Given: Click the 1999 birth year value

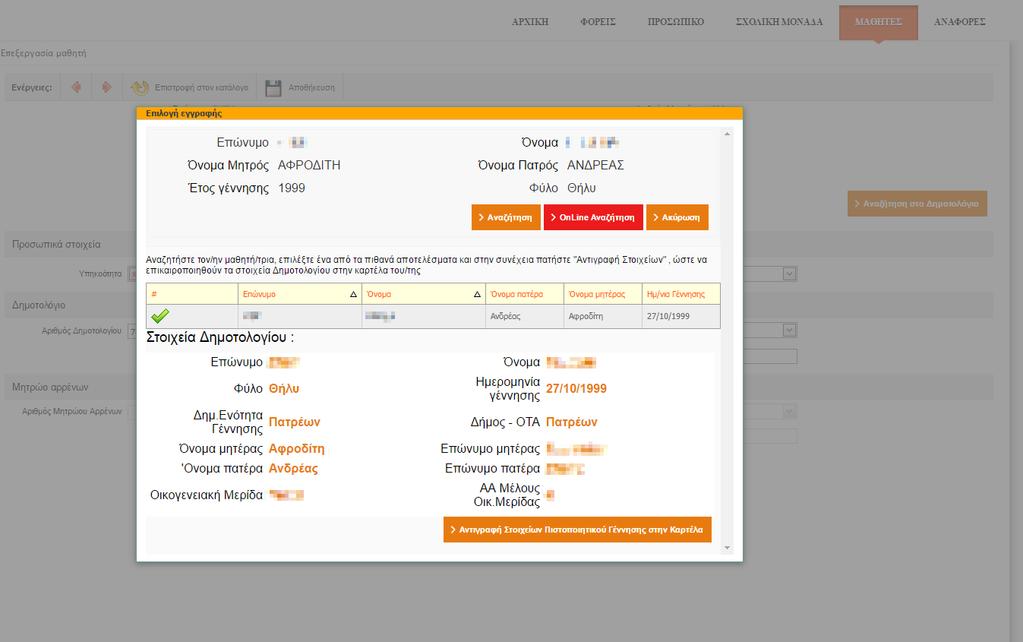Looking at the screenshot, I should 292,188.
